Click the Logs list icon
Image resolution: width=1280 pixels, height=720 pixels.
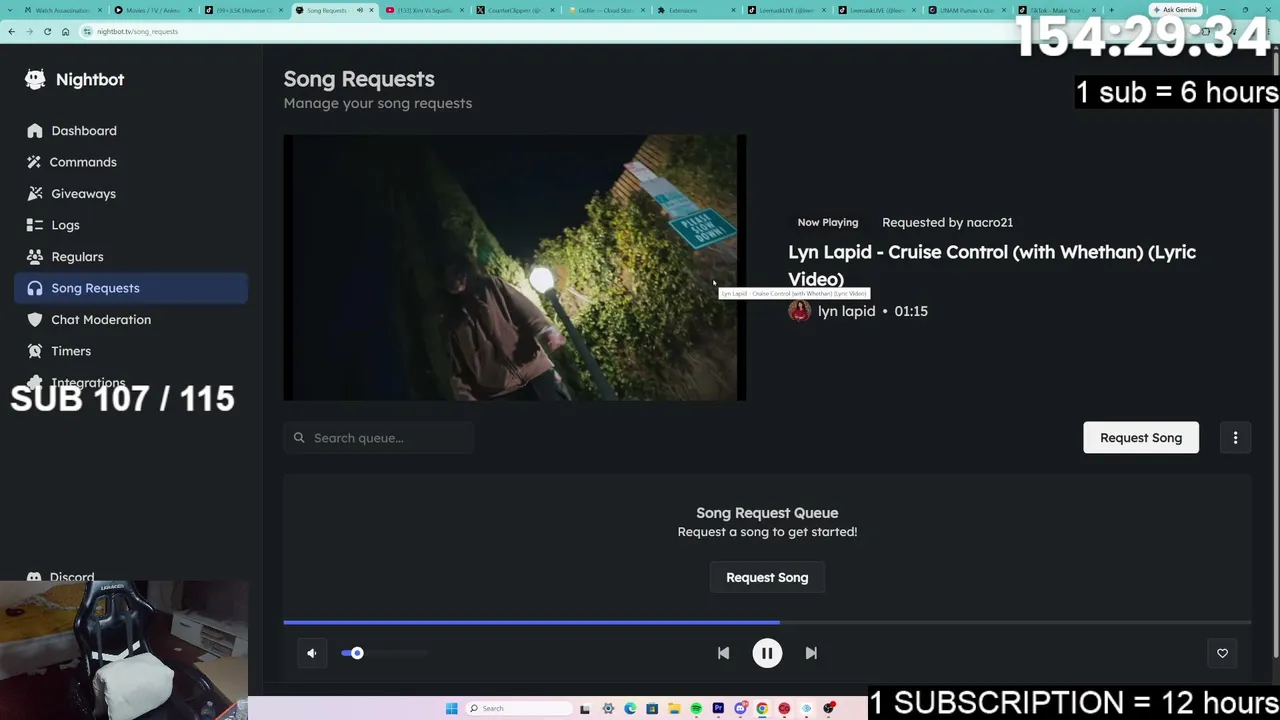coord(35,225)
